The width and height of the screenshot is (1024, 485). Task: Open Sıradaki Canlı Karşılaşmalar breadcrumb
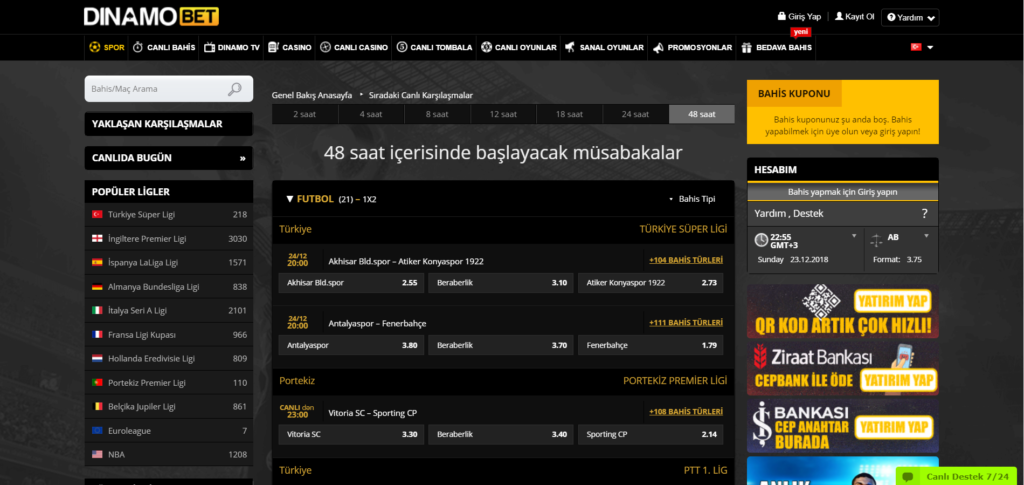pos(421,95)
